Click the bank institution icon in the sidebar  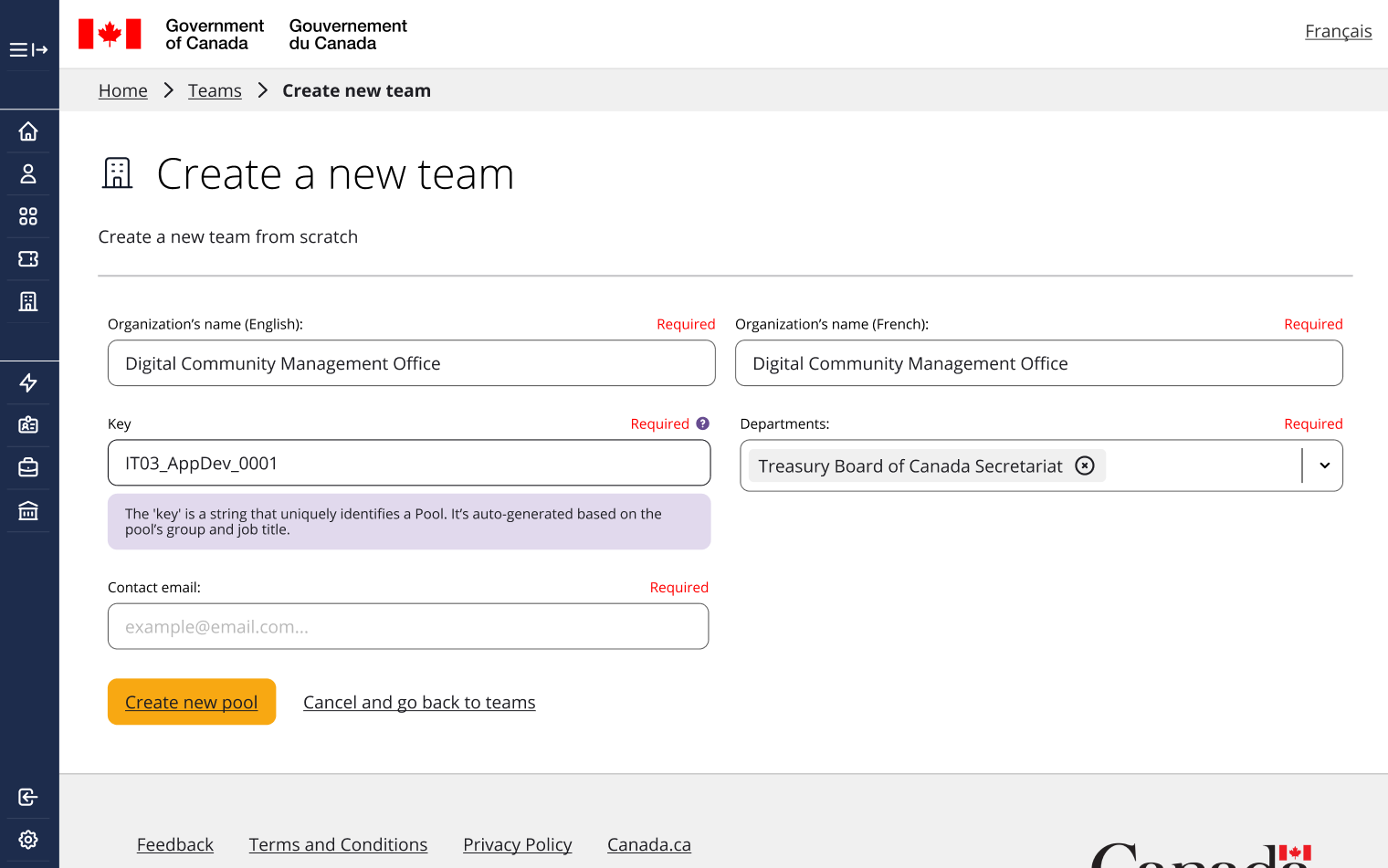coord(28,510)
